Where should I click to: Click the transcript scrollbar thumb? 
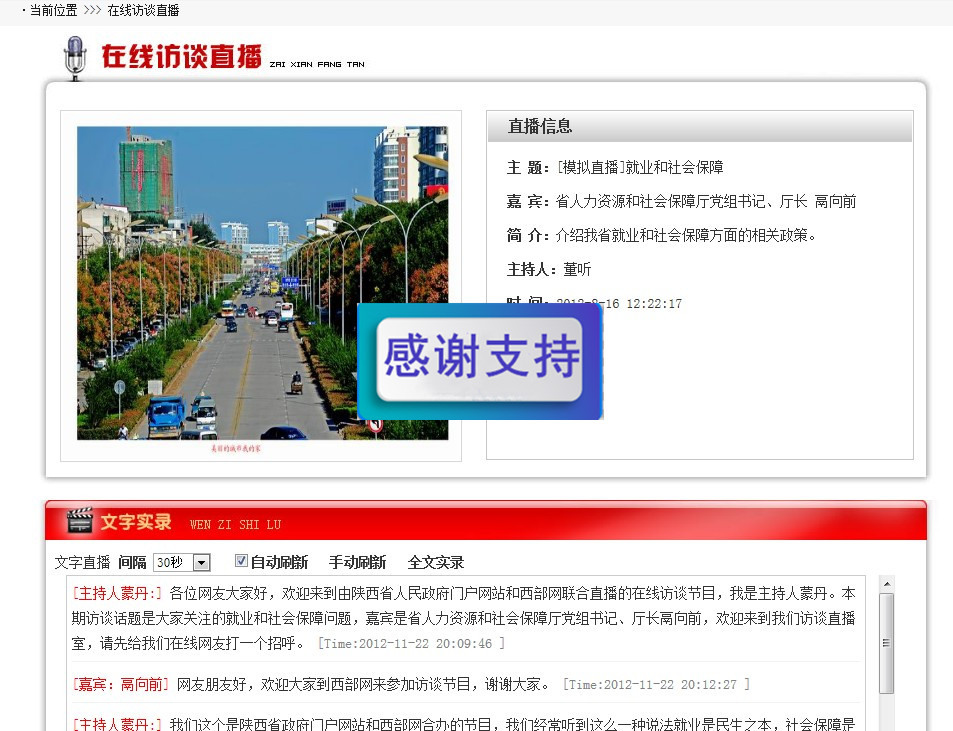click(887, 643)
